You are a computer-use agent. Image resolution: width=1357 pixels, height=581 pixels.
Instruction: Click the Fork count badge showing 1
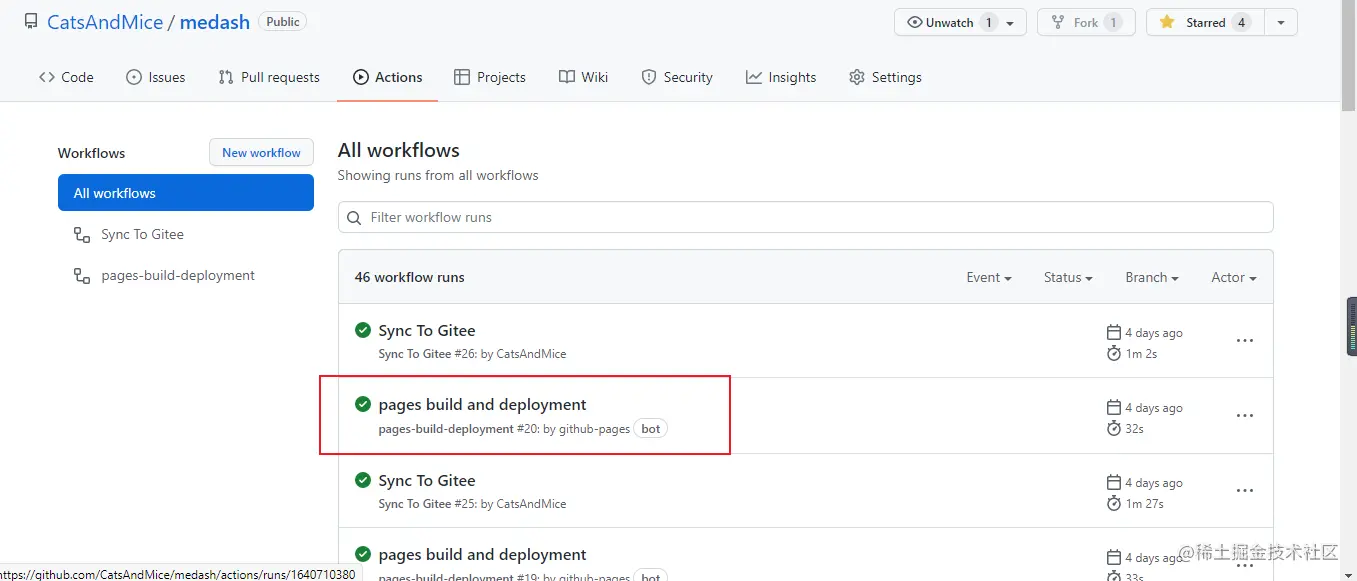(1113, 22)
